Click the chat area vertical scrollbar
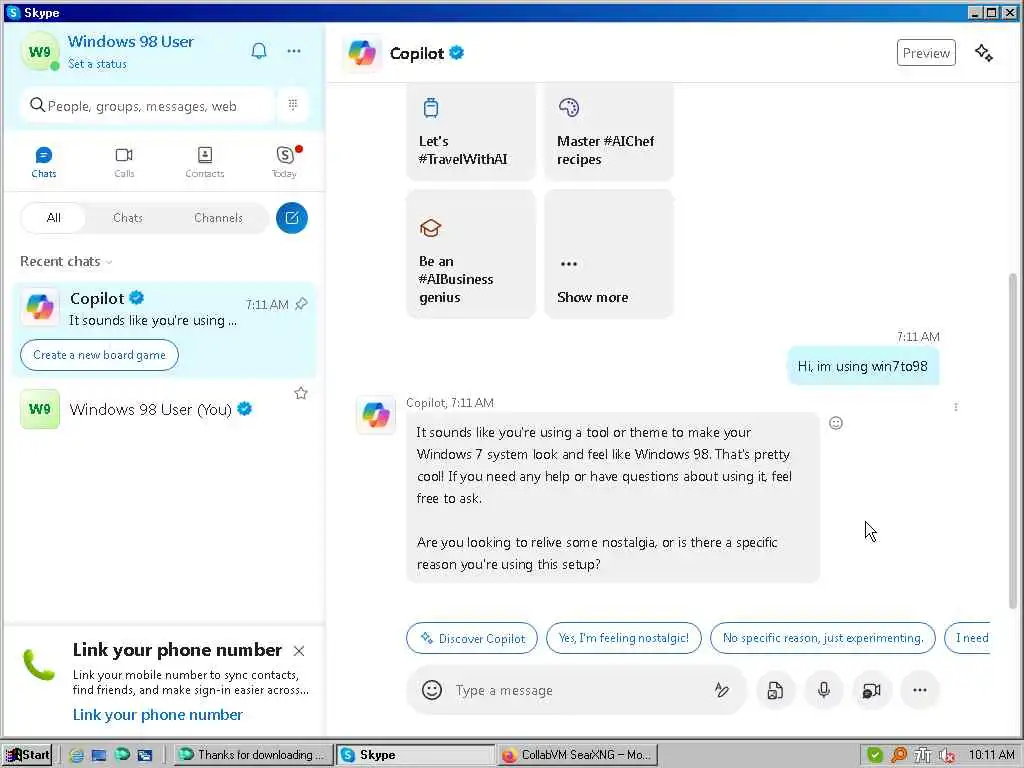The width and height of the screenshot is (1024, 768). click(1013, 441)
